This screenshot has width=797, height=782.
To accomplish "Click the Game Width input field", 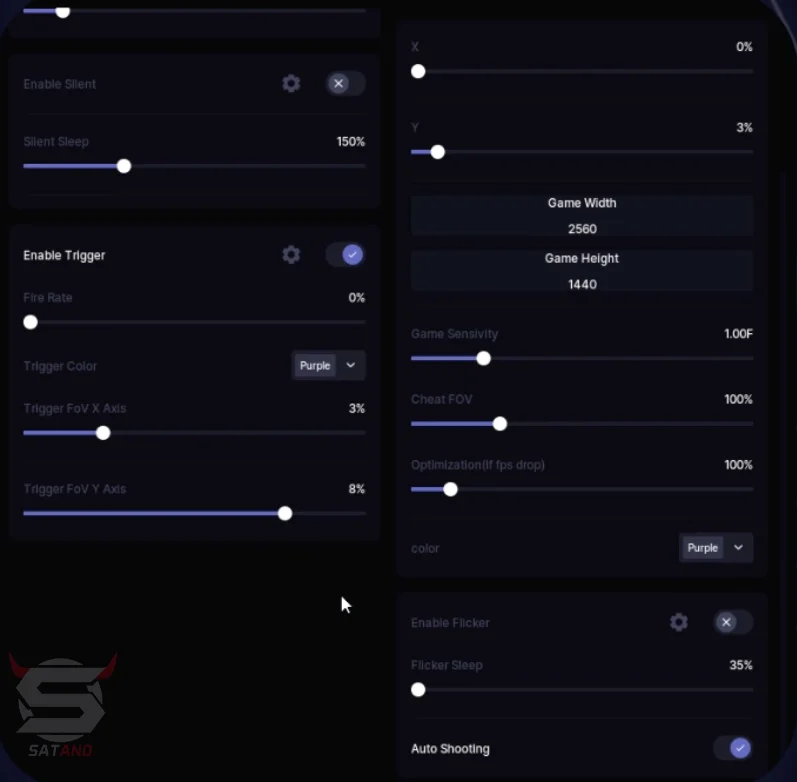I will (x=582, y=216).
